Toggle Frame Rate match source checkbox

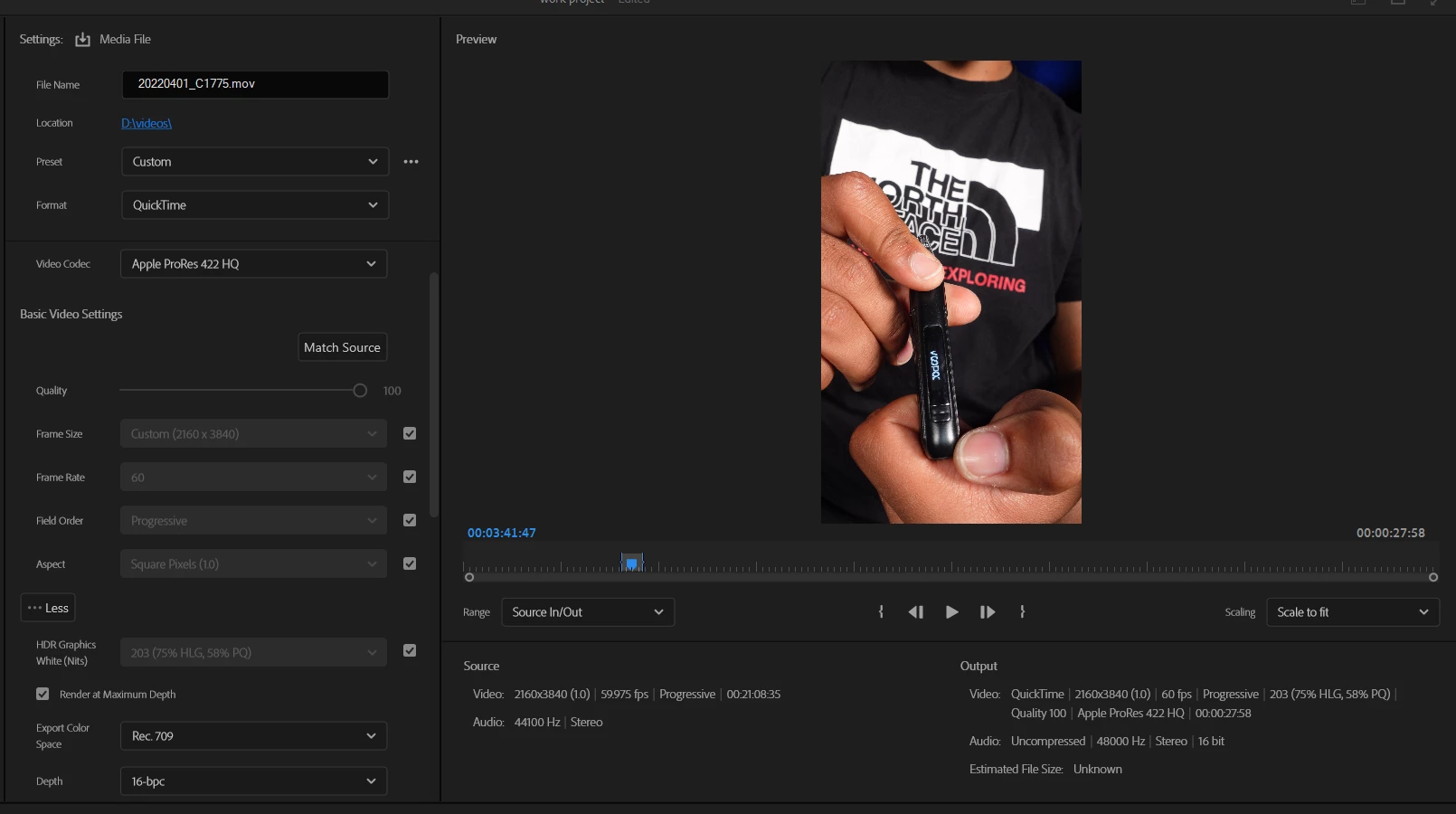(410, 478)
